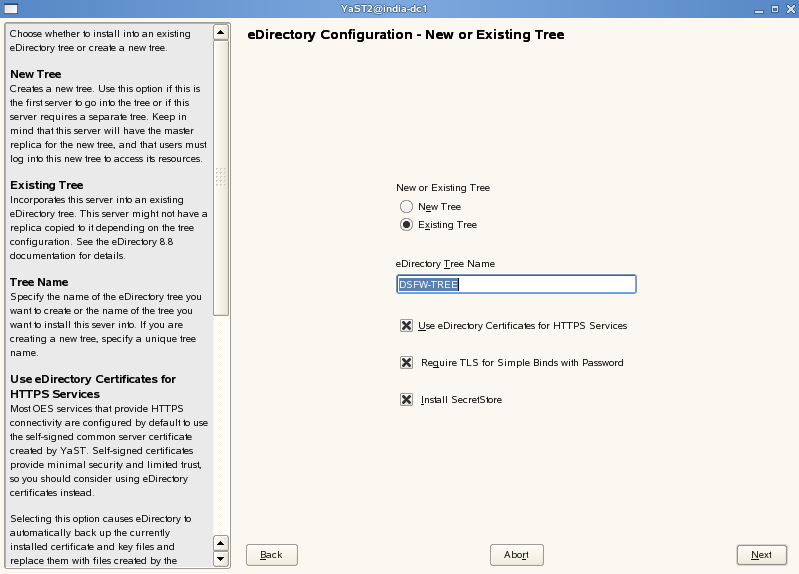This screenshot has width=799, height=574.
Task: Click the page title 'eDirectory Configuration - New or Existing Tree'
Action: coord(406,35)
